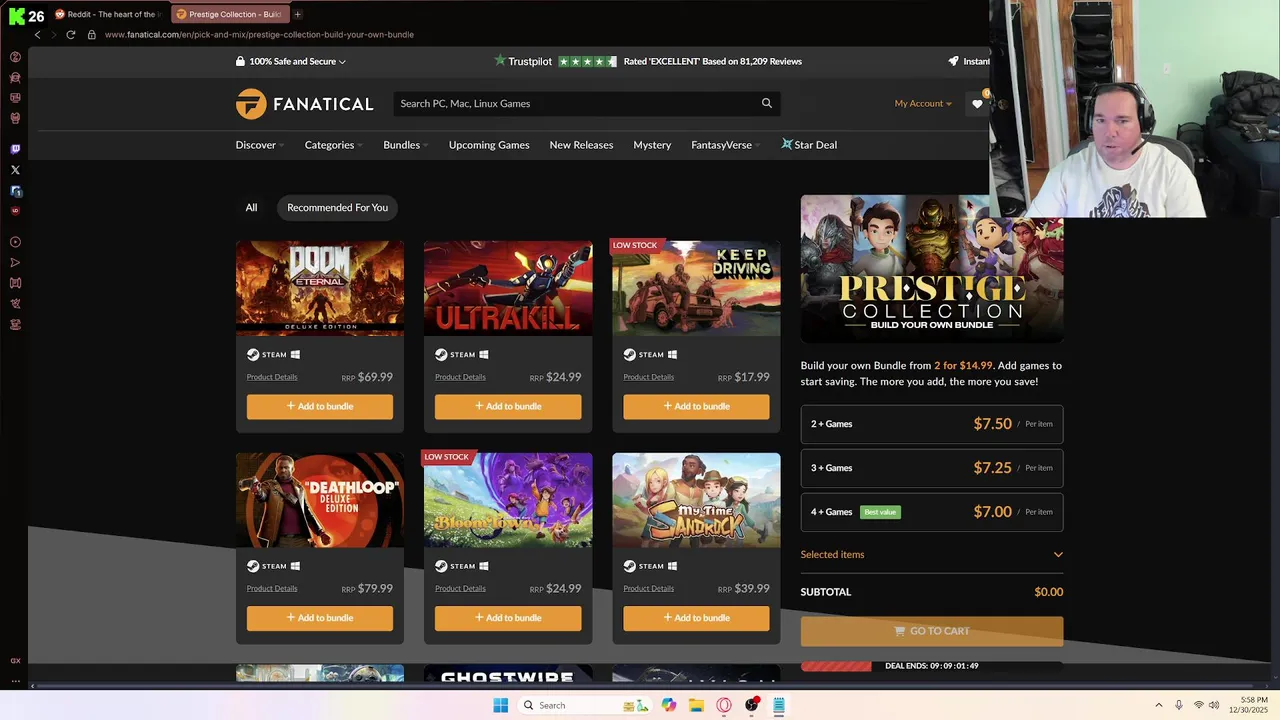This screenshot has height=720, width=1280.
Task: Expand the Bundles menu
Action: tap(405, 145)
